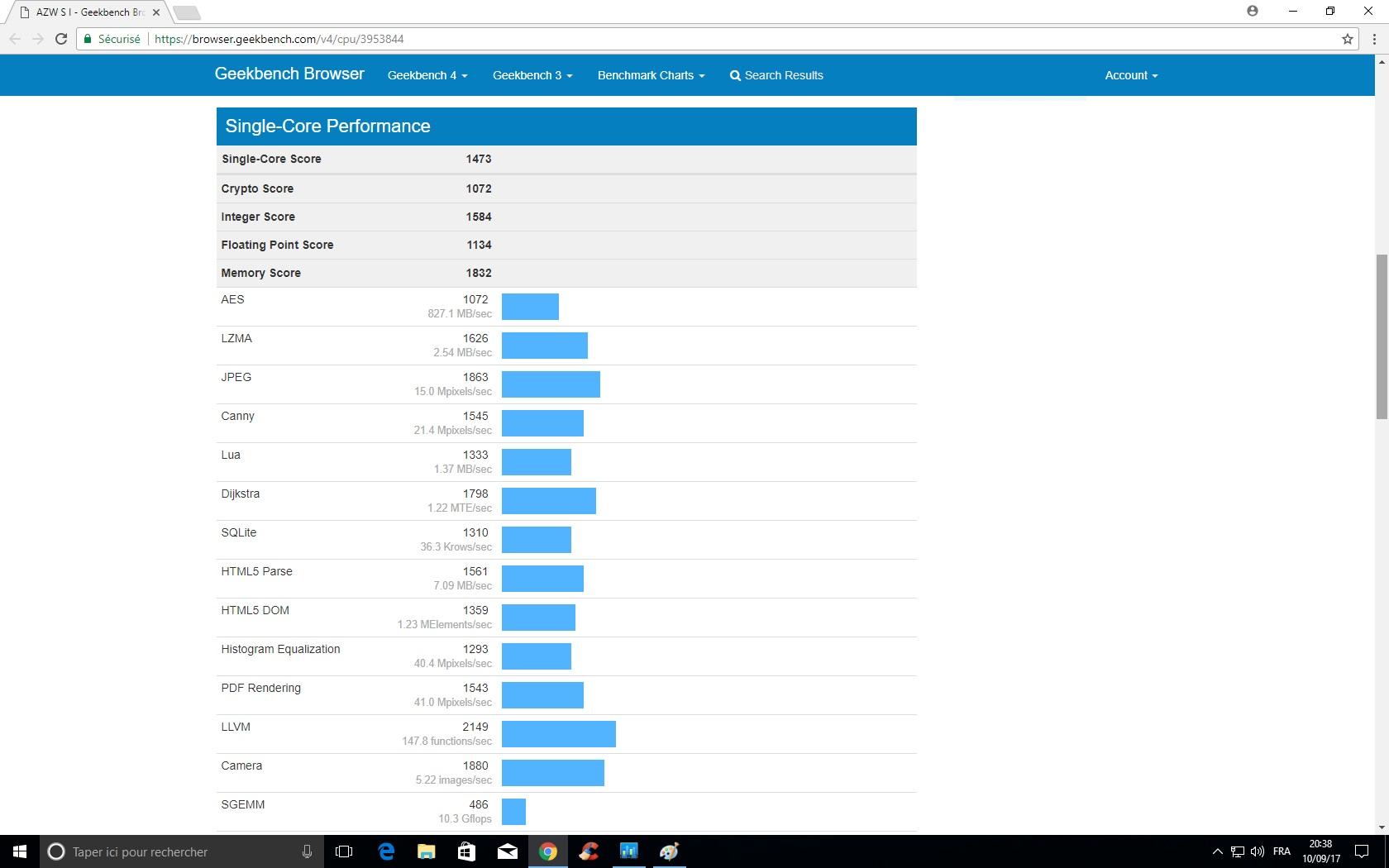Screen dimensions: 1389x868
Task: Expand the Geekbench 3 dropdown menu
Action: [532, 75]
